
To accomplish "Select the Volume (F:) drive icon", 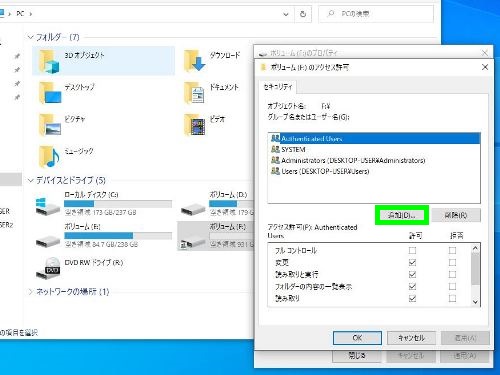I will [193, 241].
